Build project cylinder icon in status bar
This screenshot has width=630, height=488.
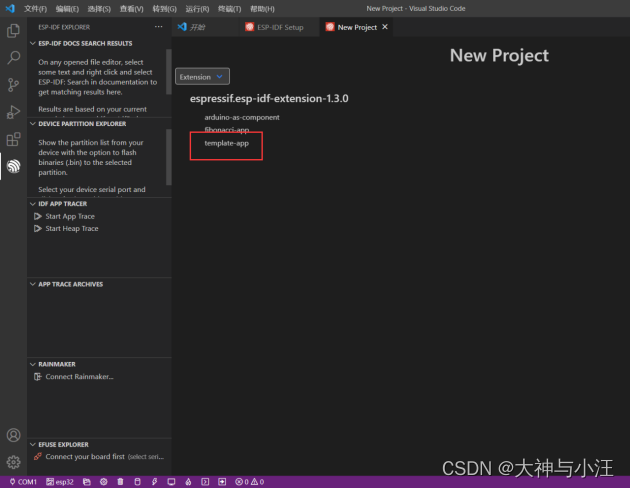pos(137,482)
